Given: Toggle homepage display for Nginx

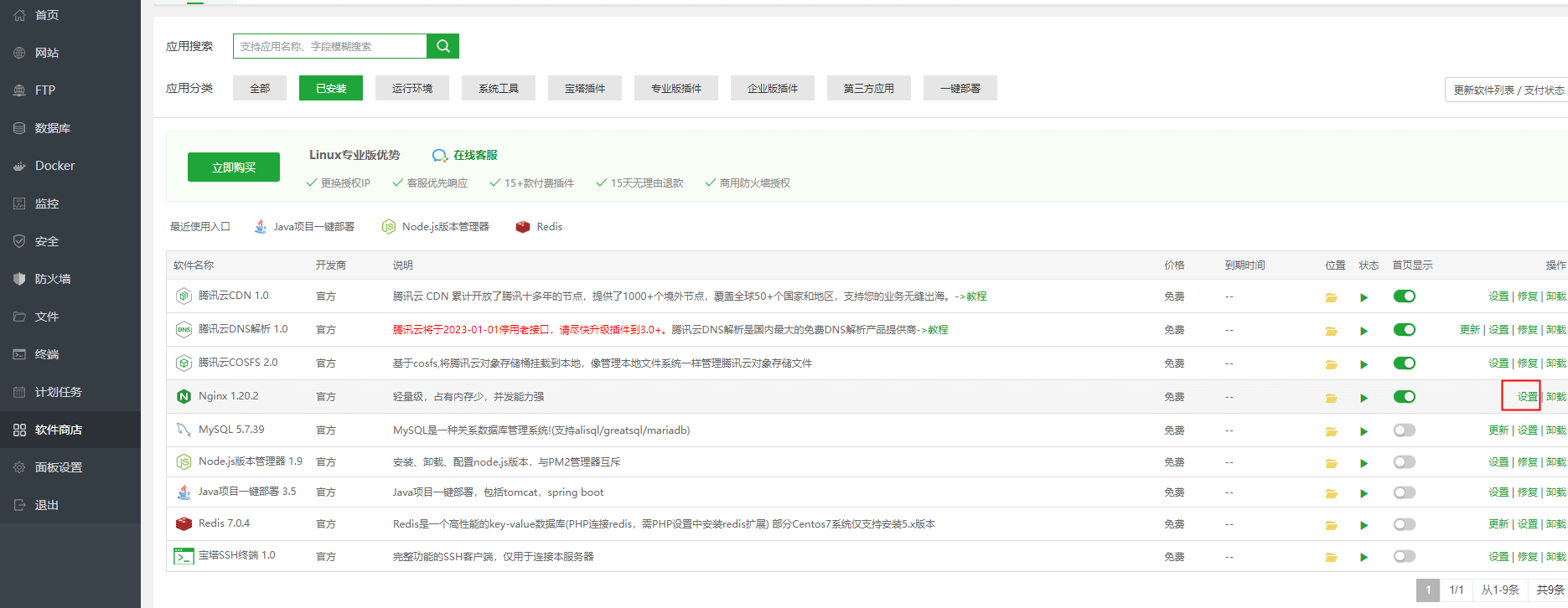Looking at the screenshot, I should (1404, 396).
